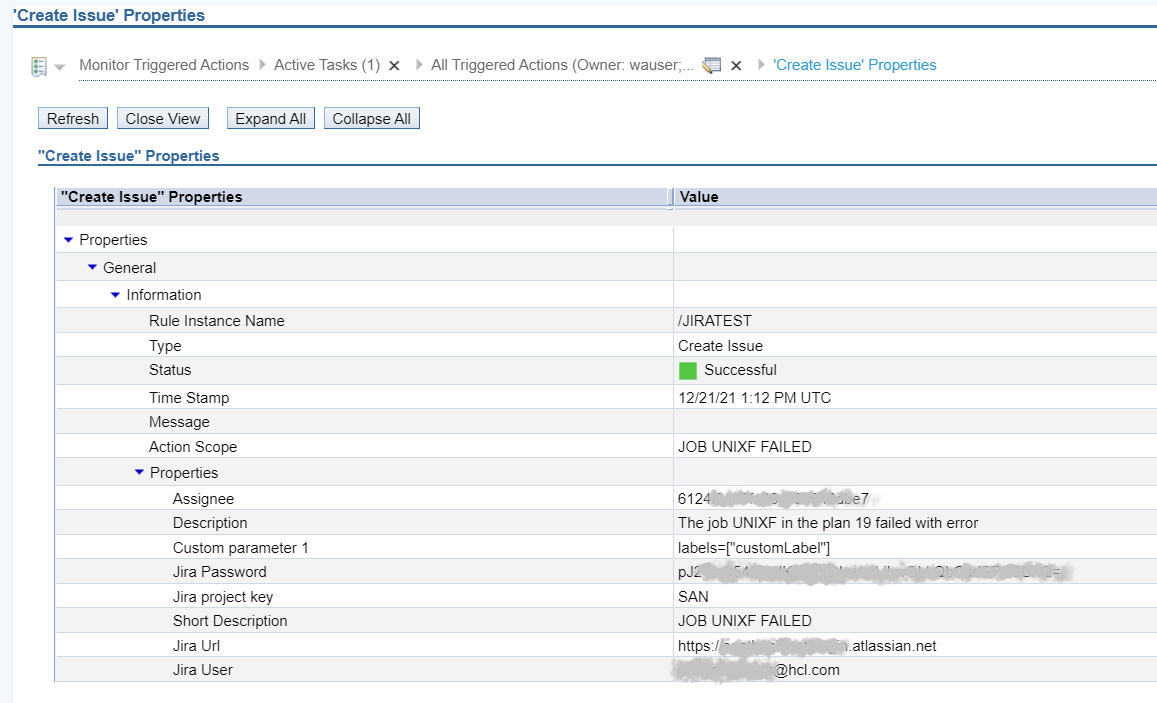The width and height of the screenshot is (1157, 703).
Task: Click the green Successful status indicator
Action: 687,371
